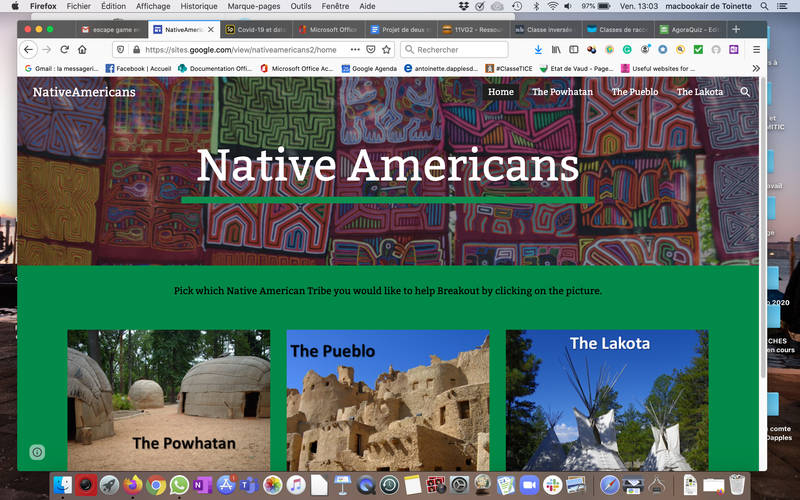Show more bookmarks with the chevron
The width and height of the screenshot is (800, 500).
pyautogui.click(x=756, y=68)
